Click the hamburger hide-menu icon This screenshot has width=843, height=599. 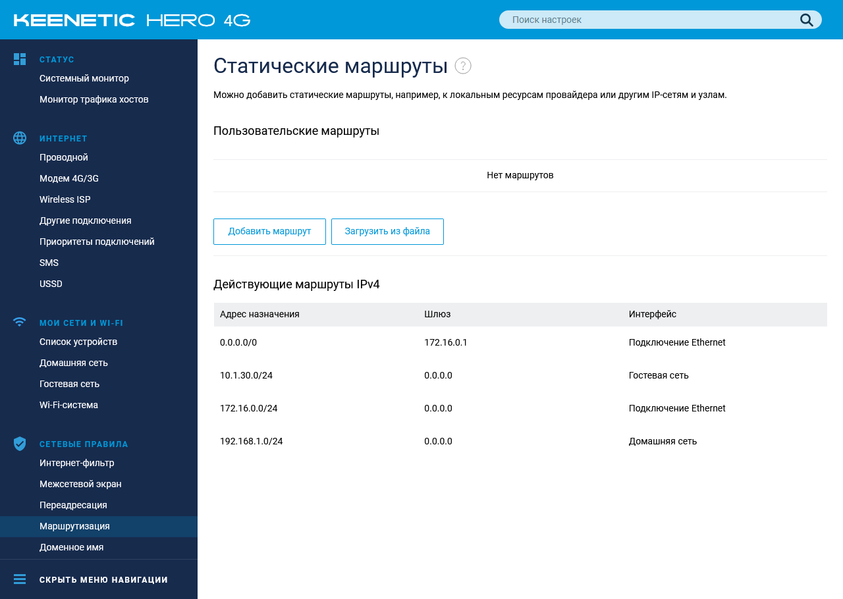20,579
